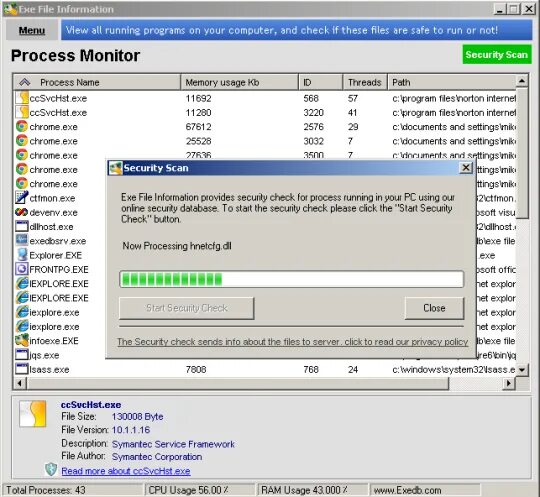Screen dimensions: 540x497
Task: Click Total Processes: 43 status entry
Action: click(x=46, y=490)
